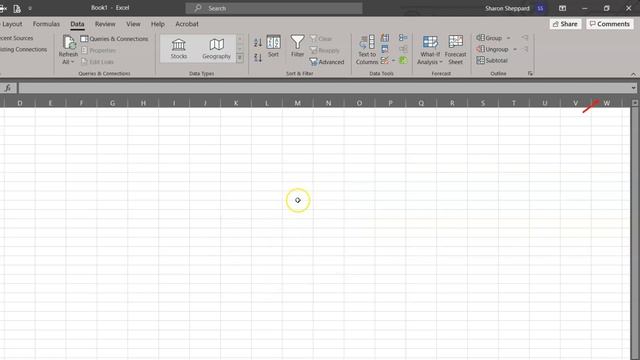Viewport: 640px width, 360px height.
Task: Click Consolidate icon in Data Tools
Action: click(403, 38)
